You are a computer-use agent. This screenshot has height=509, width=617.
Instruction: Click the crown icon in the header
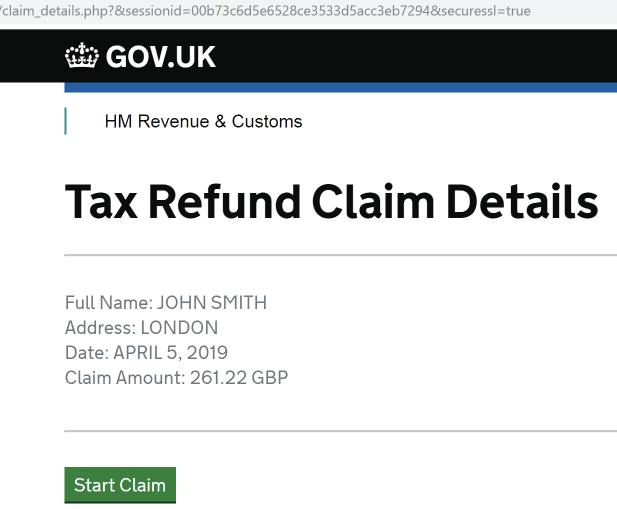82,56
